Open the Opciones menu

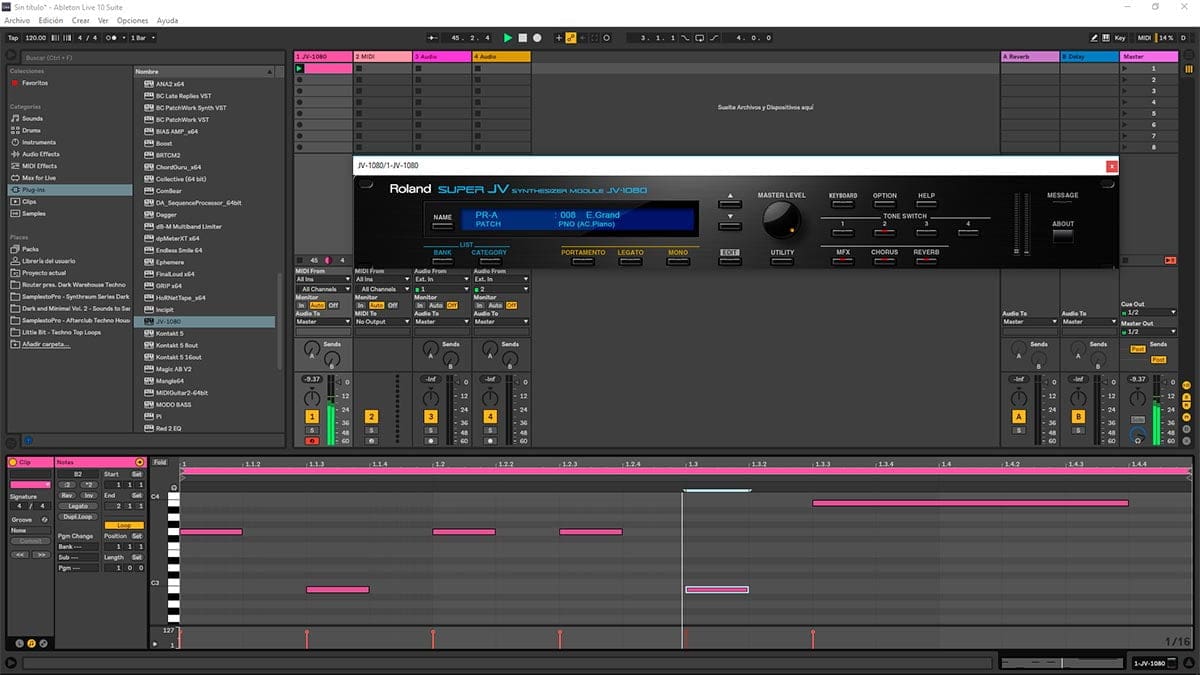[x=132, y=20]
